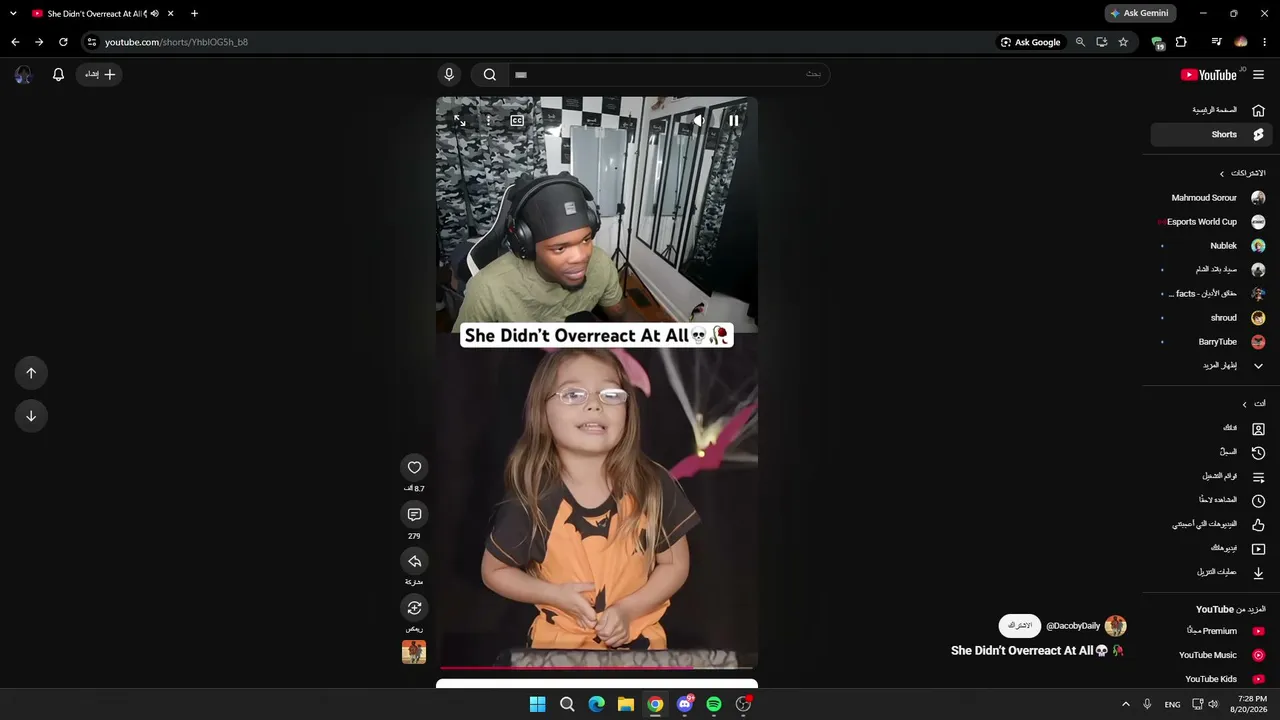
Task: Click the @DacobyDaily channel handle
Action: tap(1073, 626)
